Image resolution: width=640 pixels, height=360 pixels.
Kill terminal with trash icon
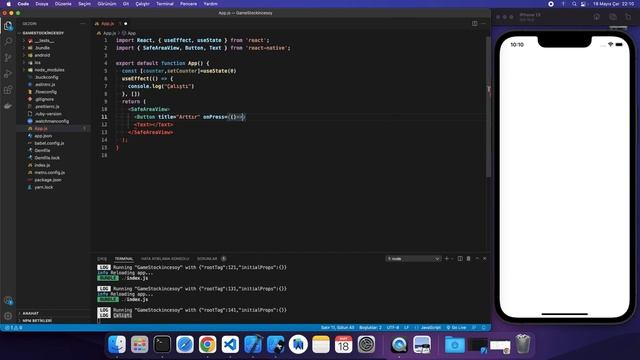(469, 259)
